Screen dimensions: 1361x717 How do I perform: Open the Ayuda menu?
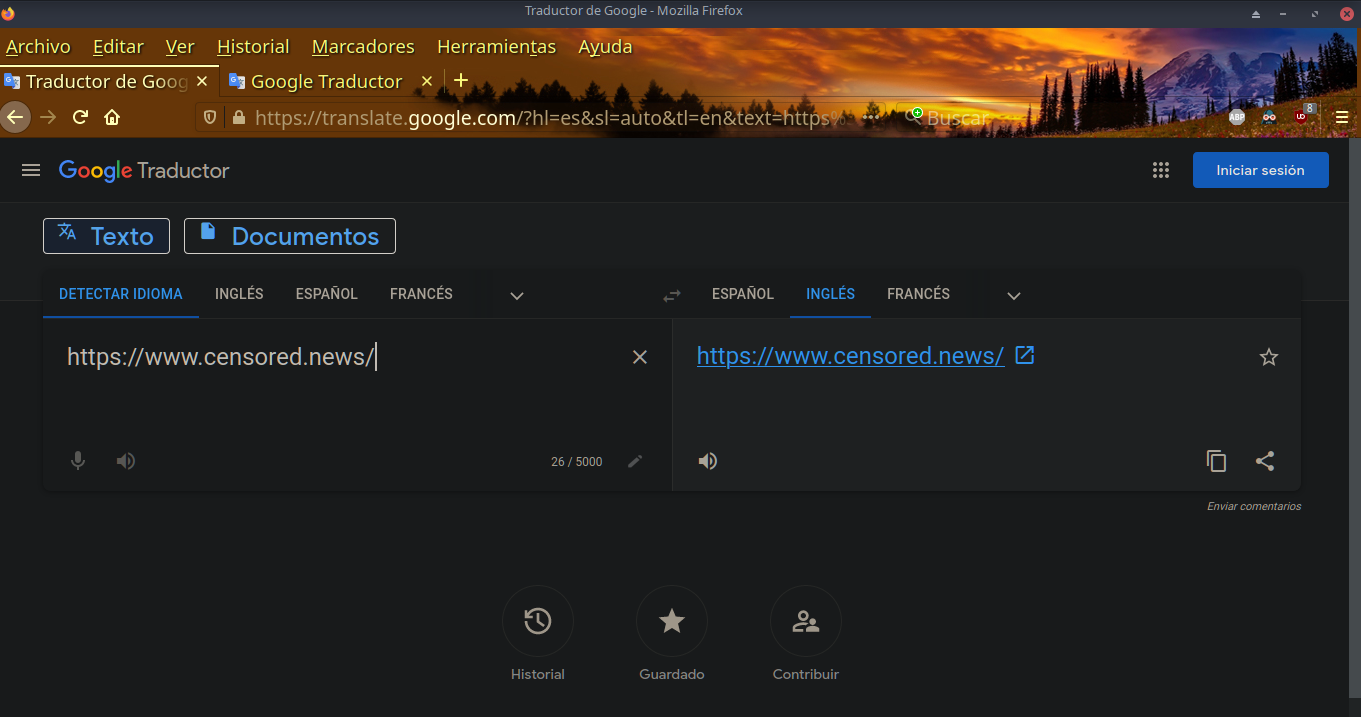605,46
